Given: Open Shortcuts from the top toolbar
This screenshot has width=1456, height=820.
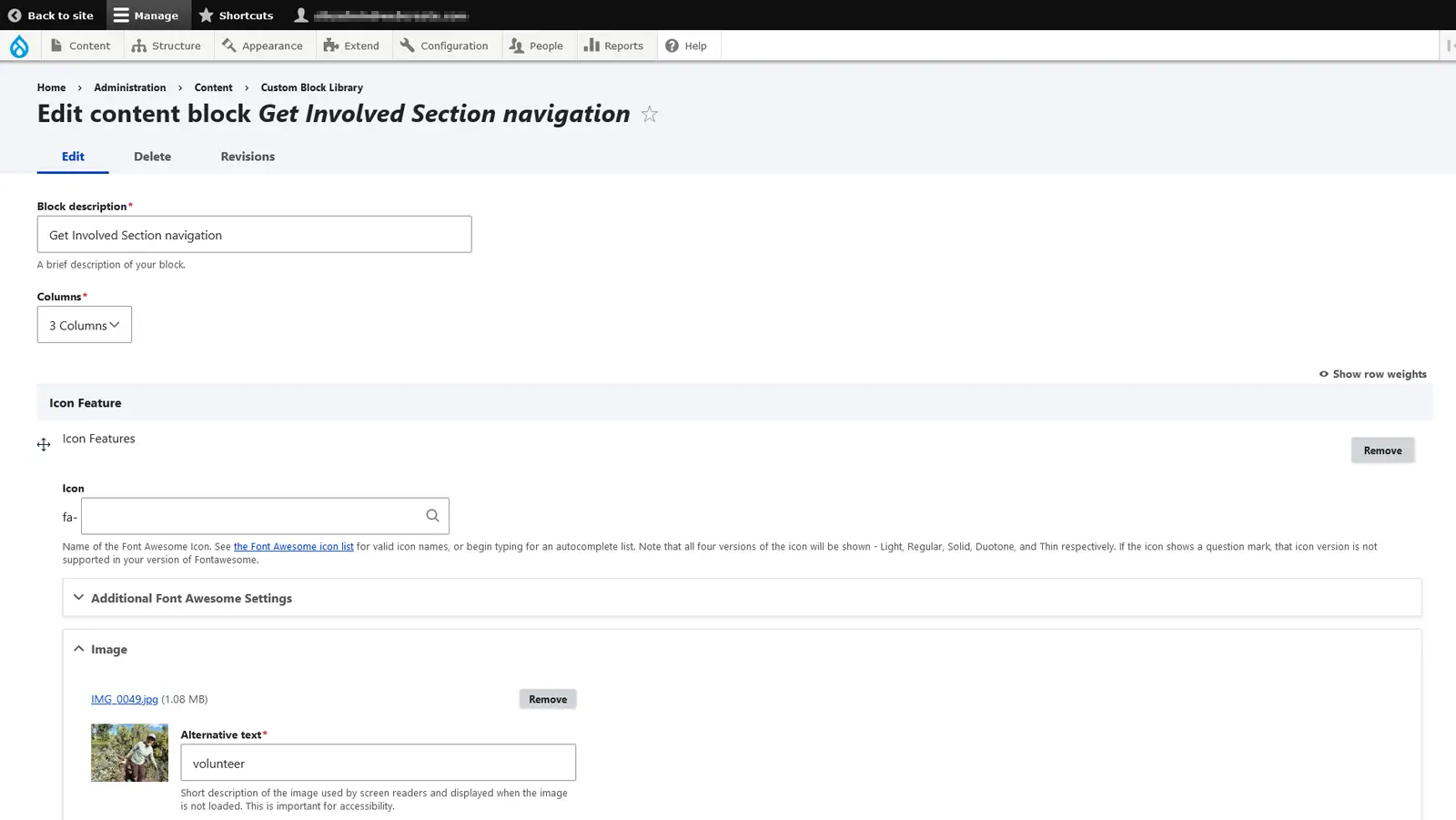Looking at the screenshot, I should (236, 15).
